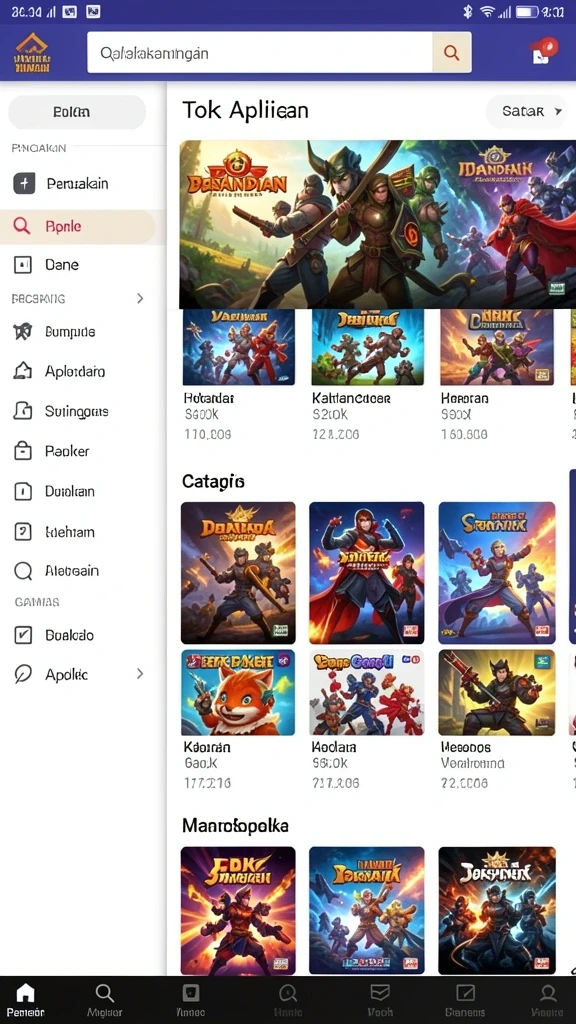
Task: Open the Sutingoats sidebar item
Action: (76, 411)
